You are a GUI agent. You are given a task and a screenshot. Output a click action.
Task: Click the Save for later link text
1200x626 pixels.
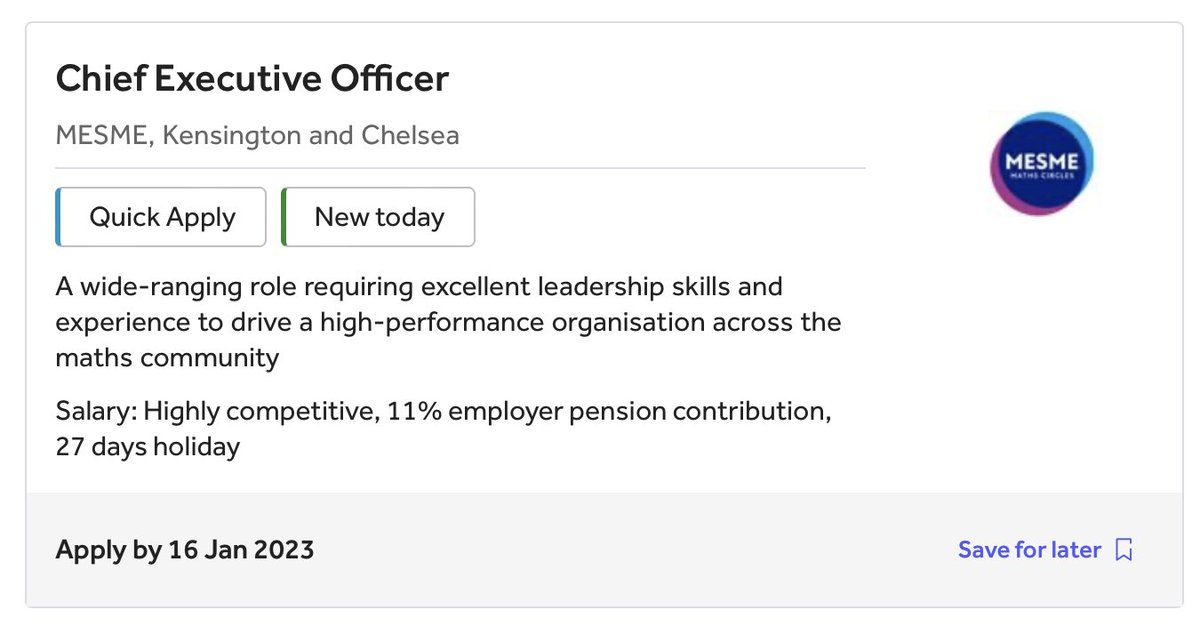(1029, 550)
